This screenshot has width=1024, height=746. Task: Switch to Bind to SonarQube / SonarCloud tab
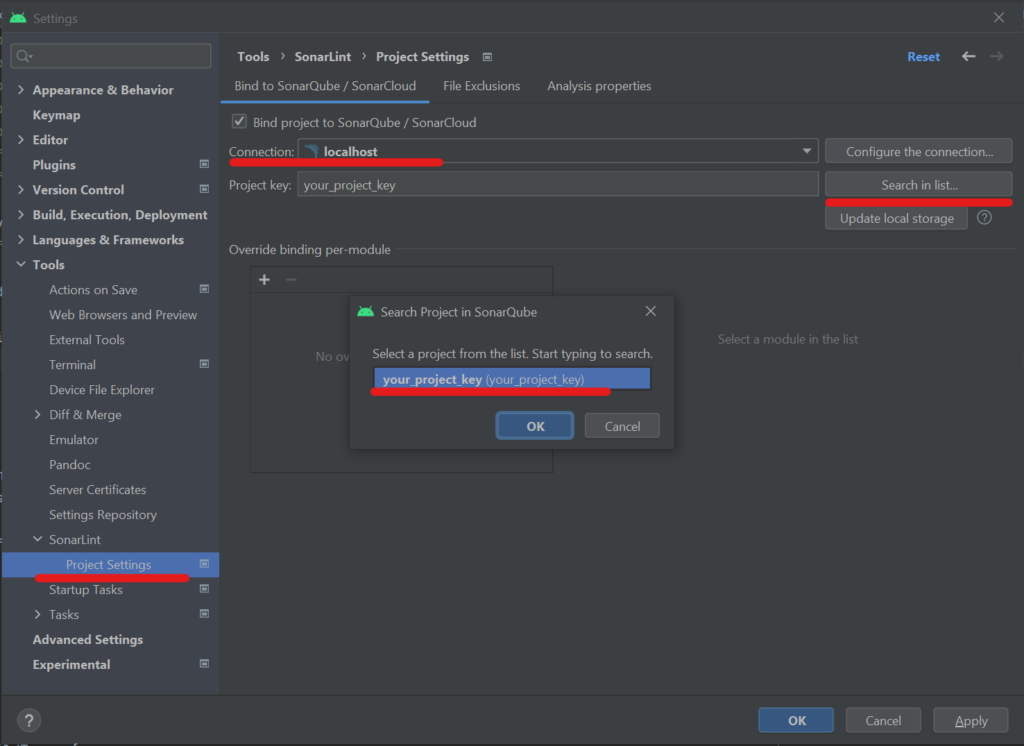coord(325,86)
